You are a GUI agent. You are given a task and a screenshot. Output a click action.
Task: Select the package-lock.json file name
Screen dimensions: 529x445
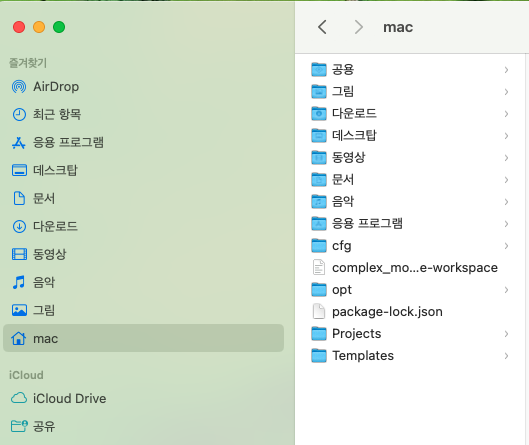(387, 312)
